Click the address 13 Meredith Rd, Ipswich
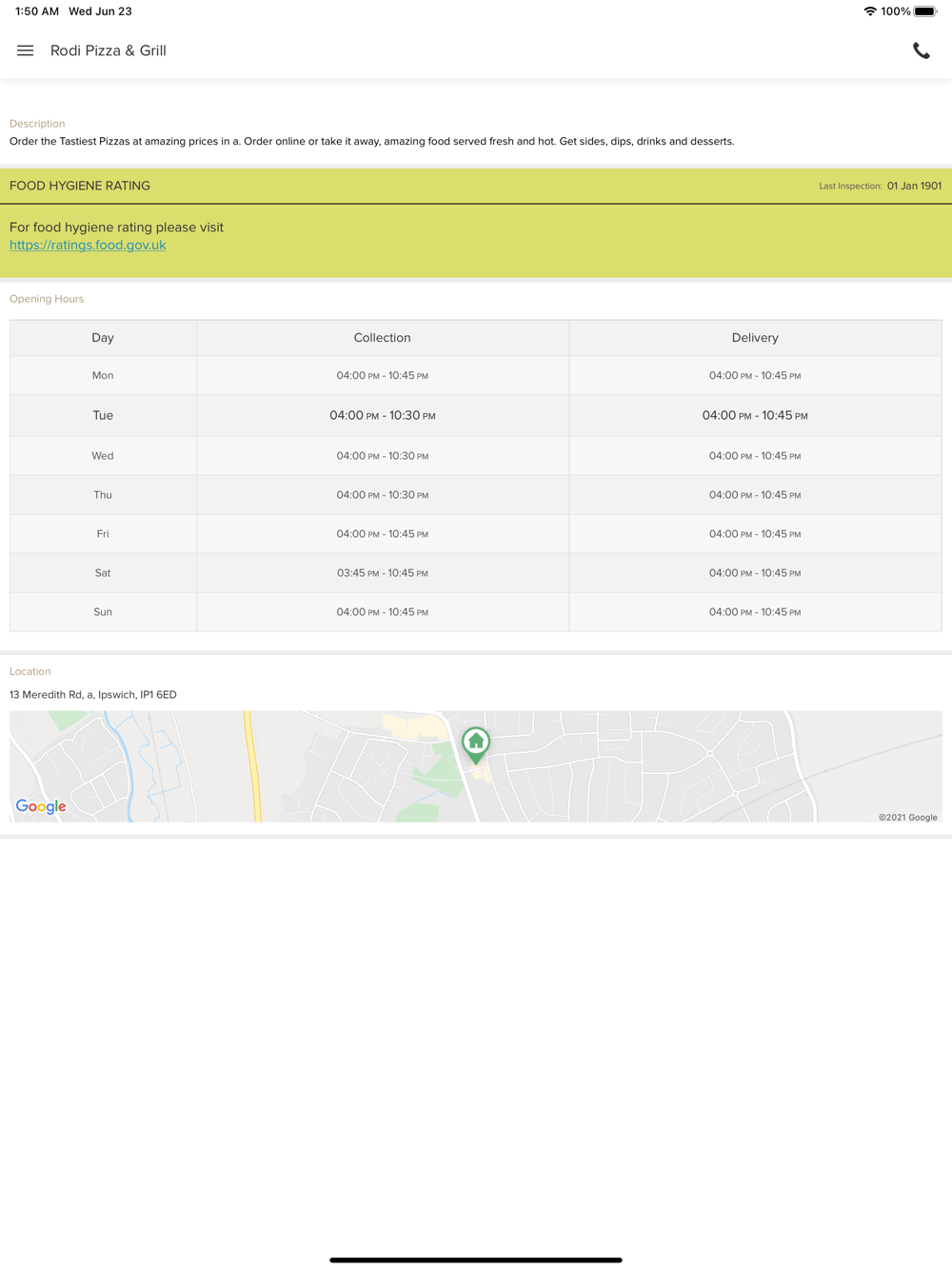 click(x=93, y=695)
